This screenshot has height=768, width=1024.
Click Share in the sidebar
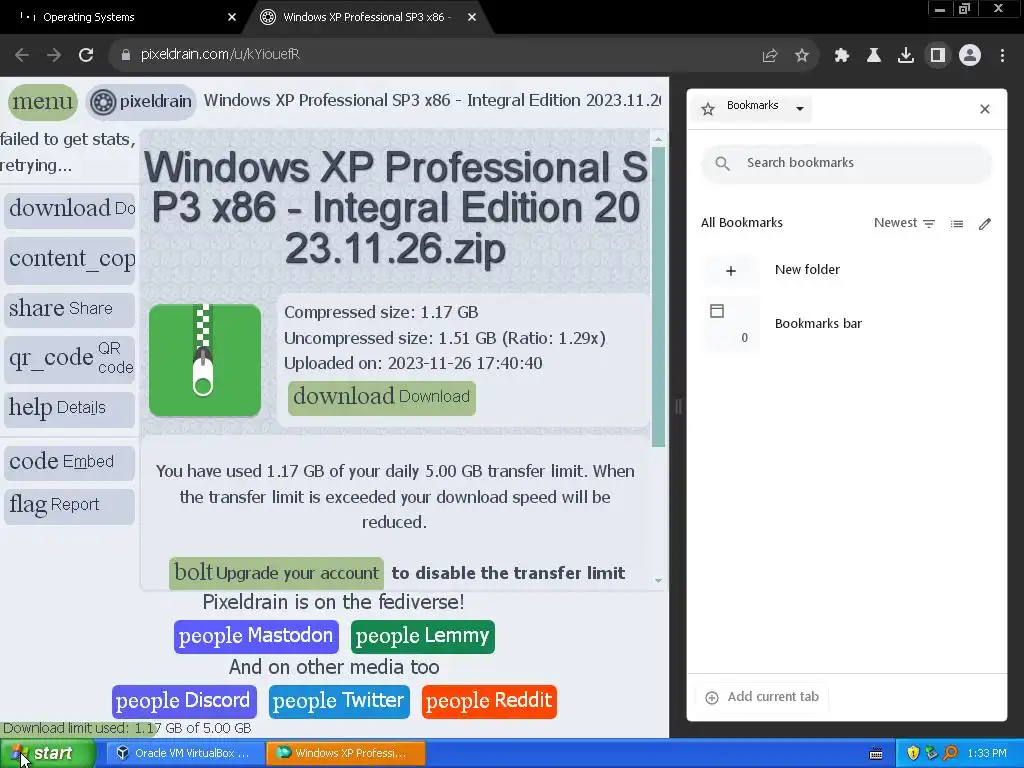(x=69, y=309)
